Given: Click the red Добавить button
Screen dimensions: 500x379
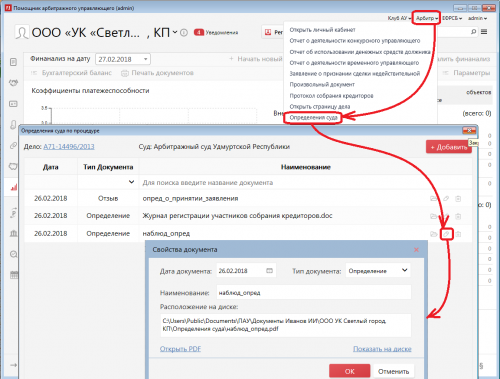Looking at the screenshot, I should 449,147.
